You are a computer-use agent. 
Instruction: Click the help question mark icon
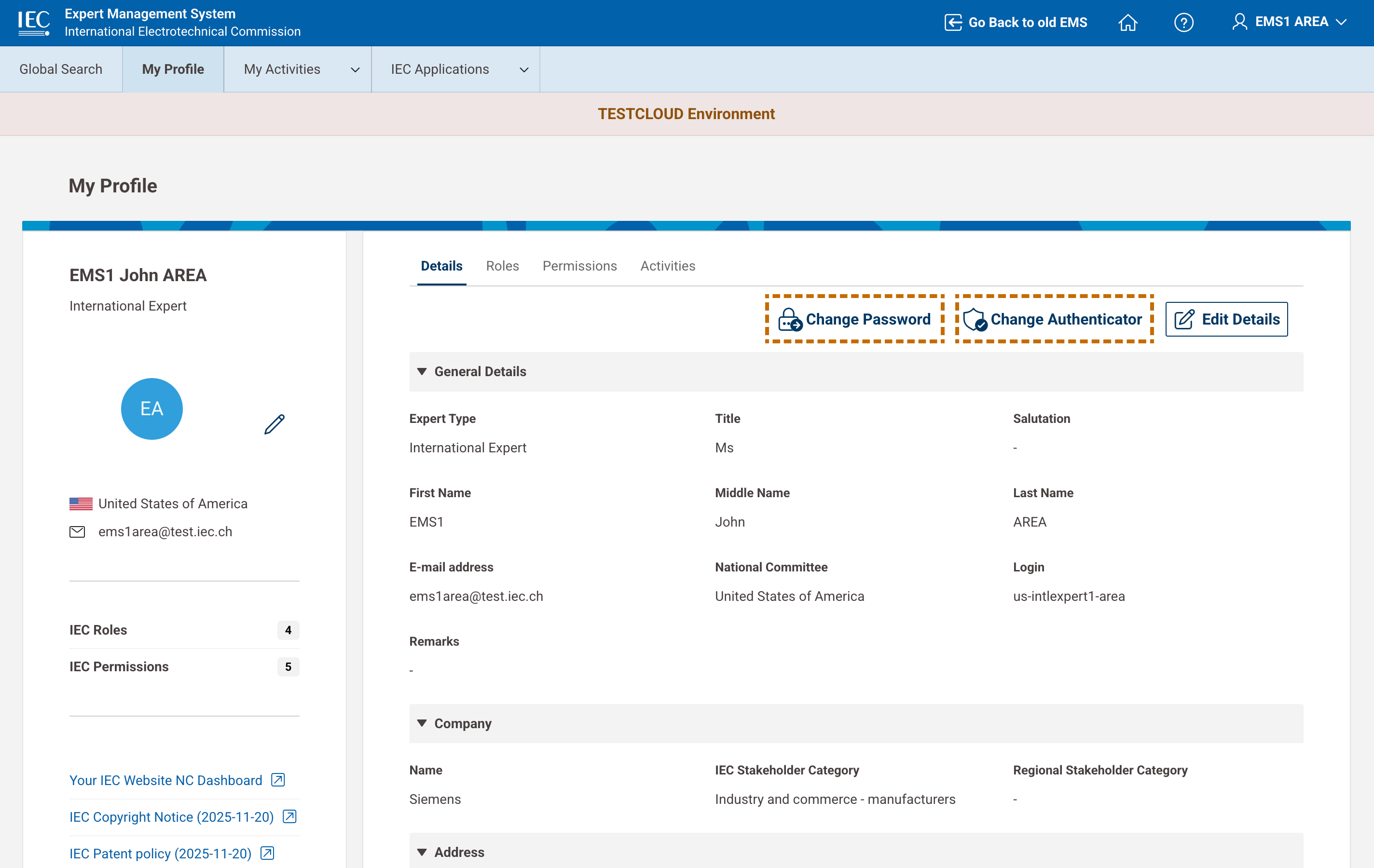1184,22
